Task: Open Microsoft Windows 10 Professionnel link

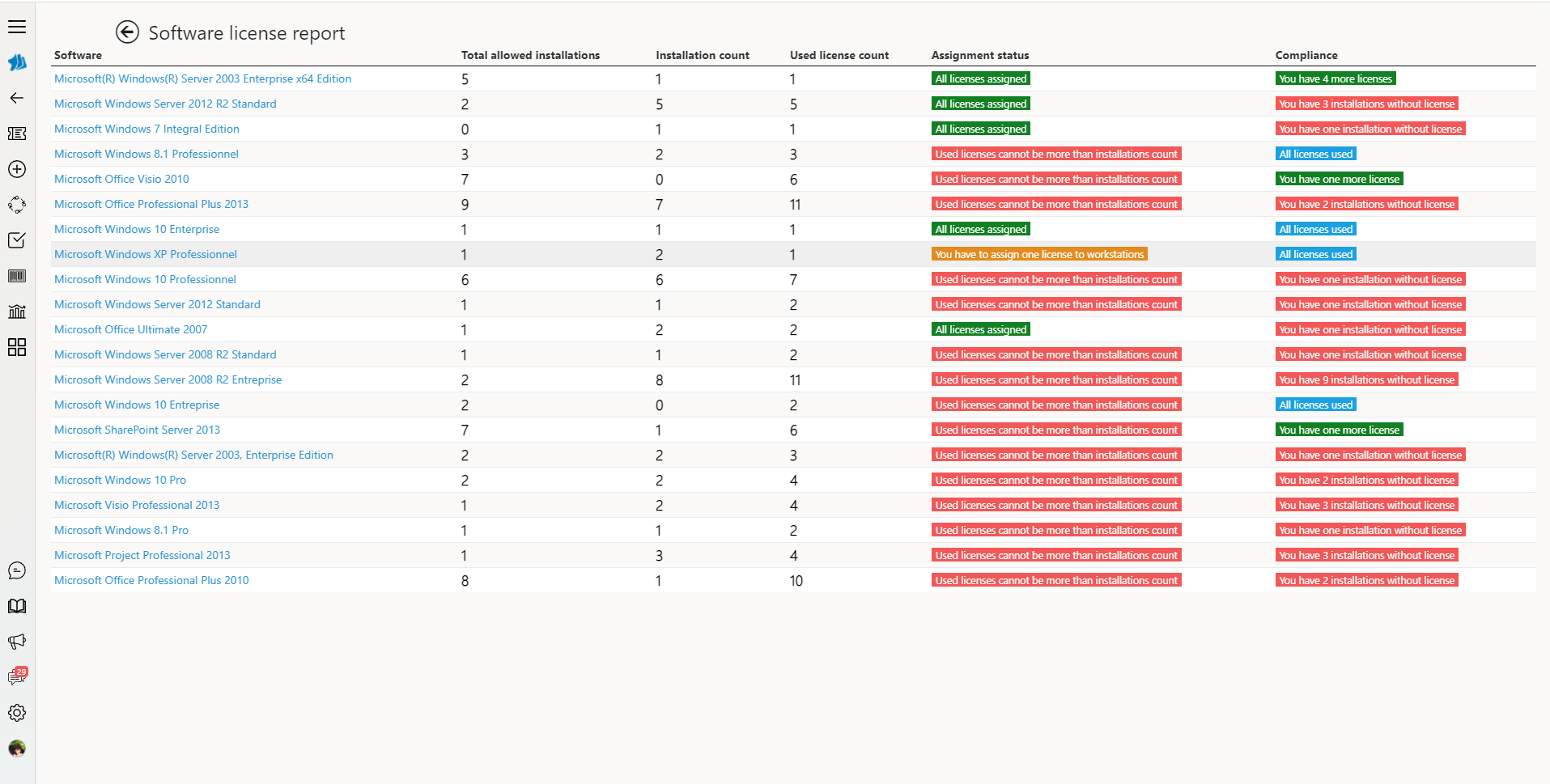Action: [145, 279]
